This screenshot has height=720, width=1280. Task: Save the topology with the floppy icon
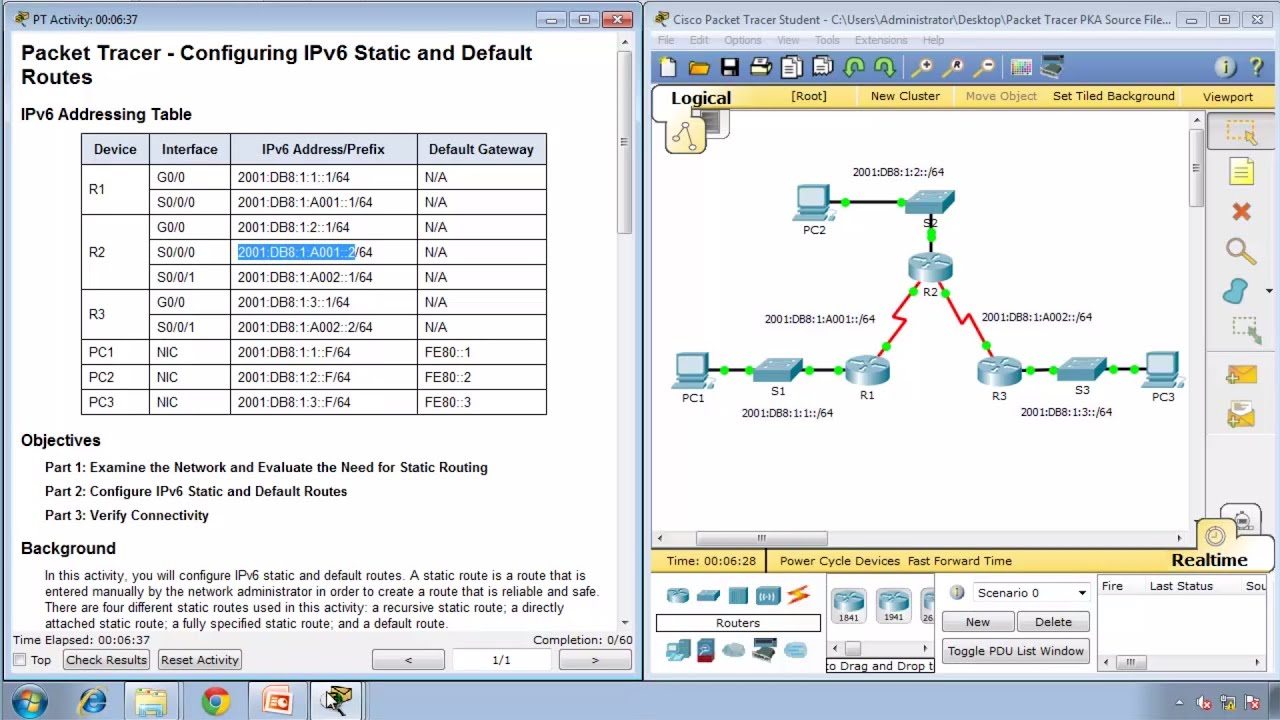coord(730,67)
